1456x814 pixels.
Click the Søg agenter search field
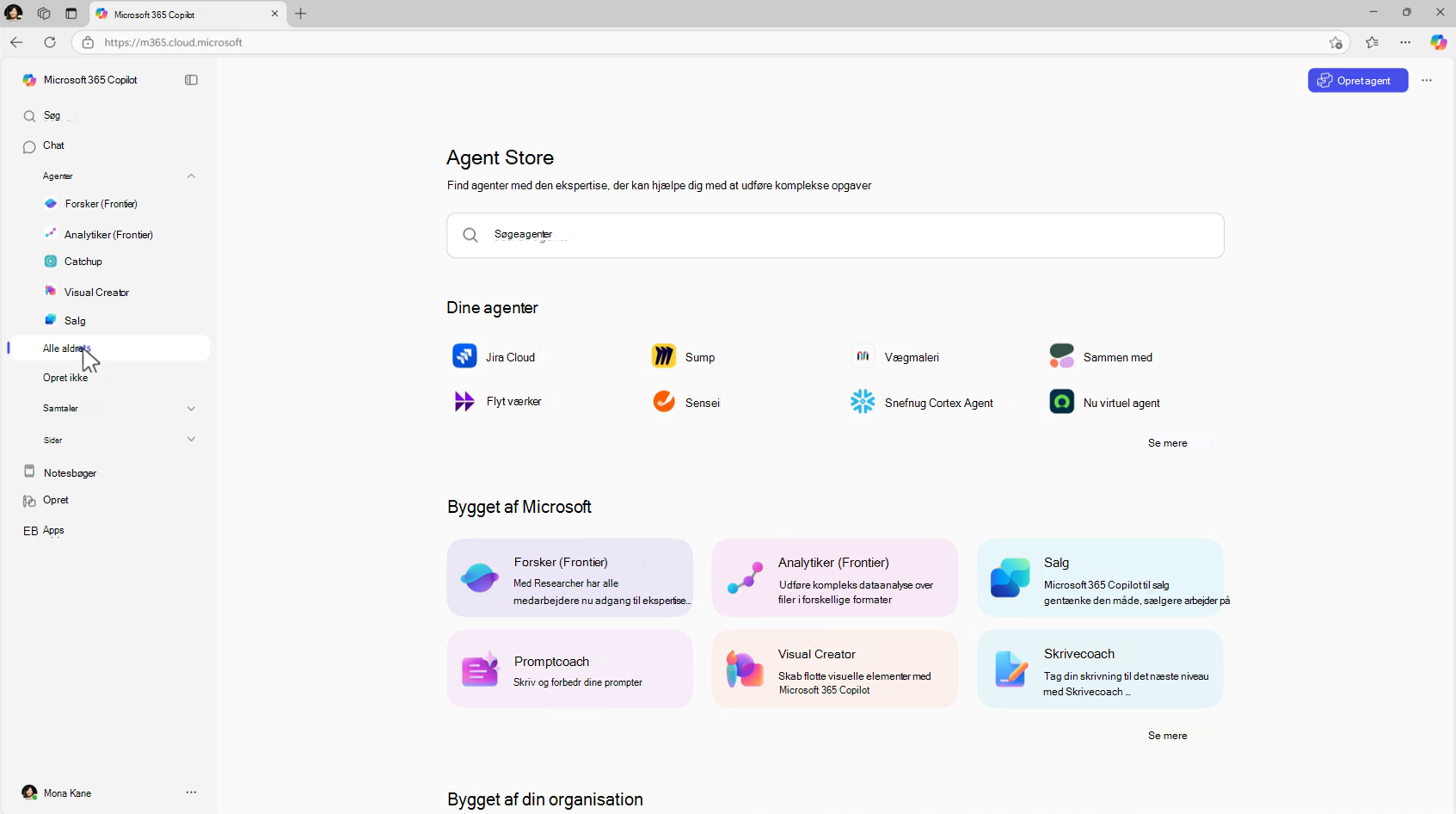coord(835,235)
